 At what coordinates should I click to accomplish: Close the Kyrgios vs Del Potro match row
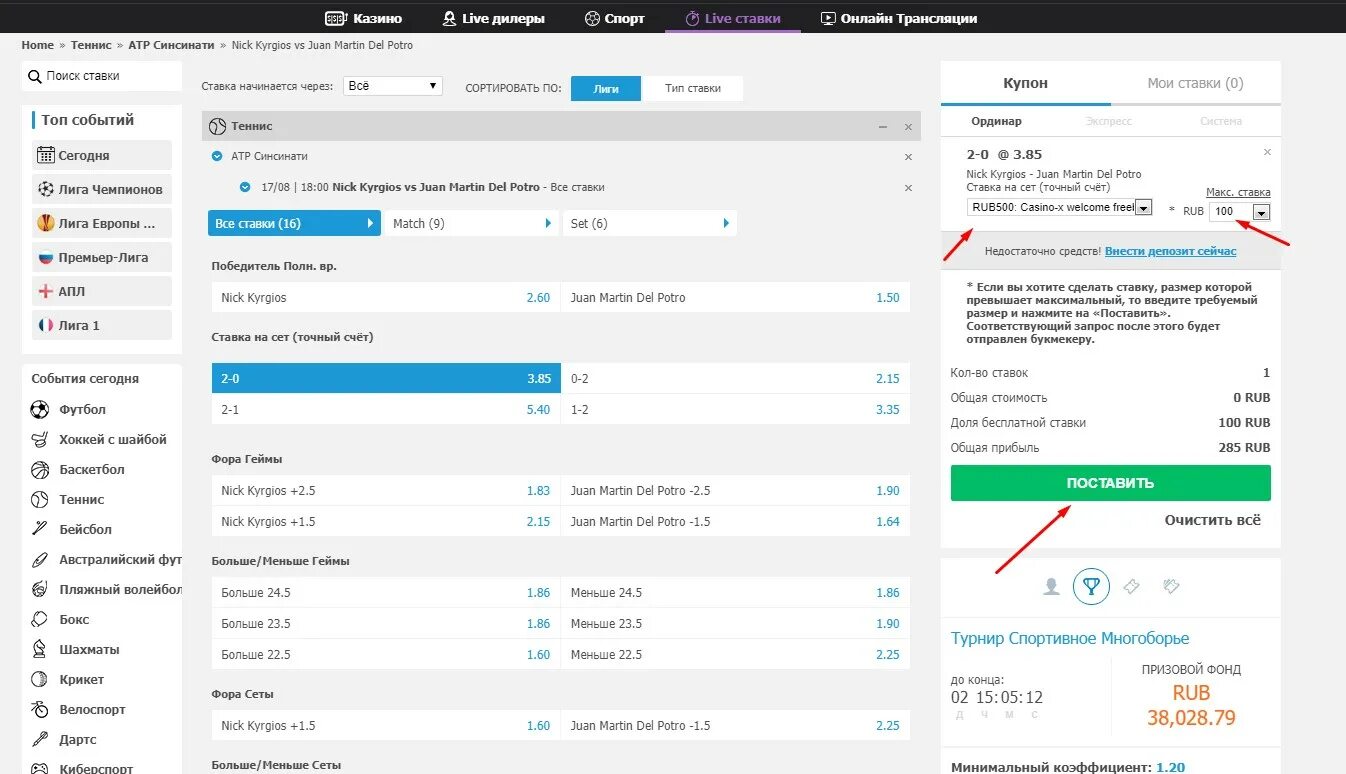(908, 187)
